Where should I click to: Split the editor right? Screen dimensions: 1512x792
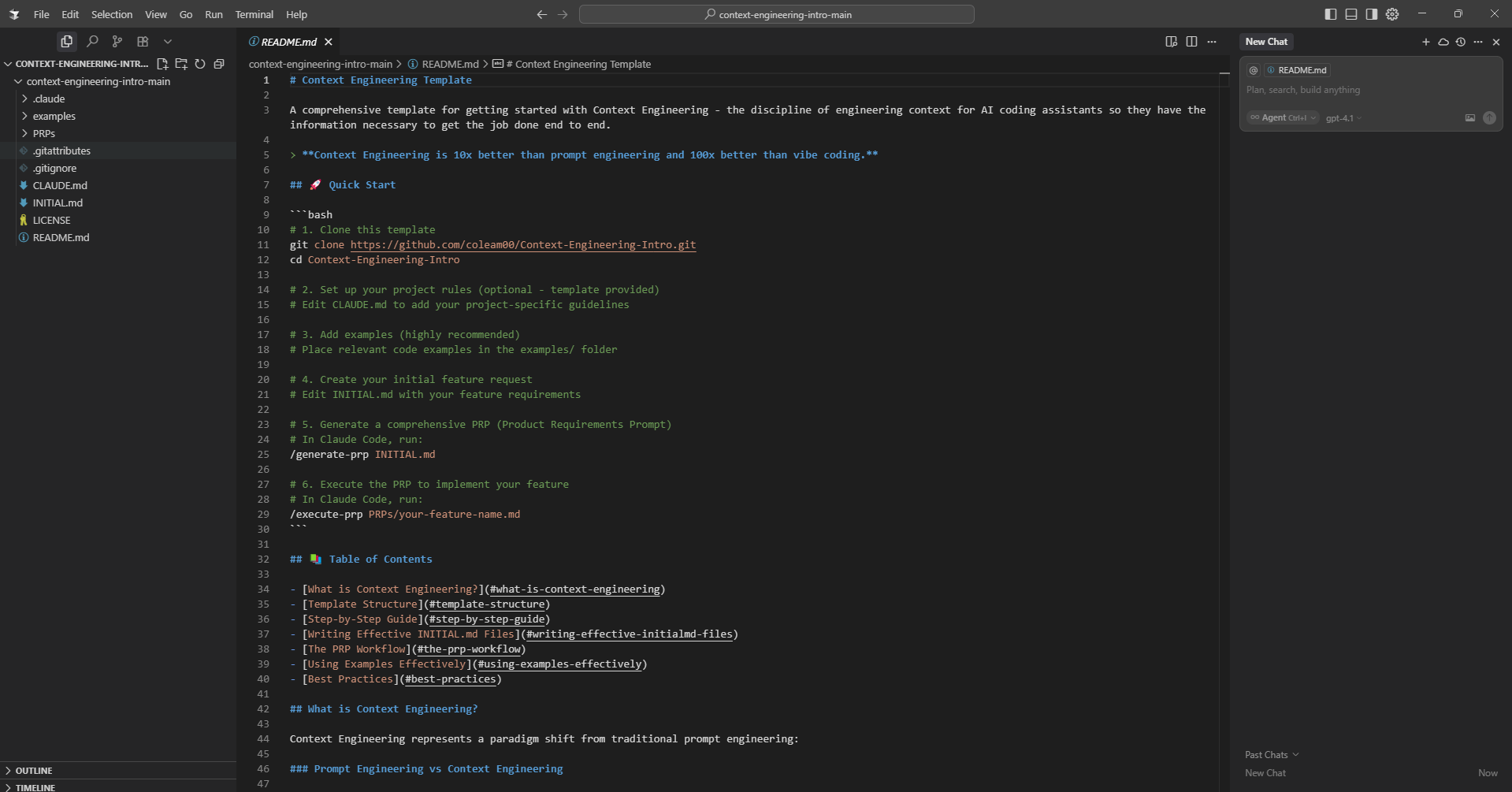[1192, 42]
